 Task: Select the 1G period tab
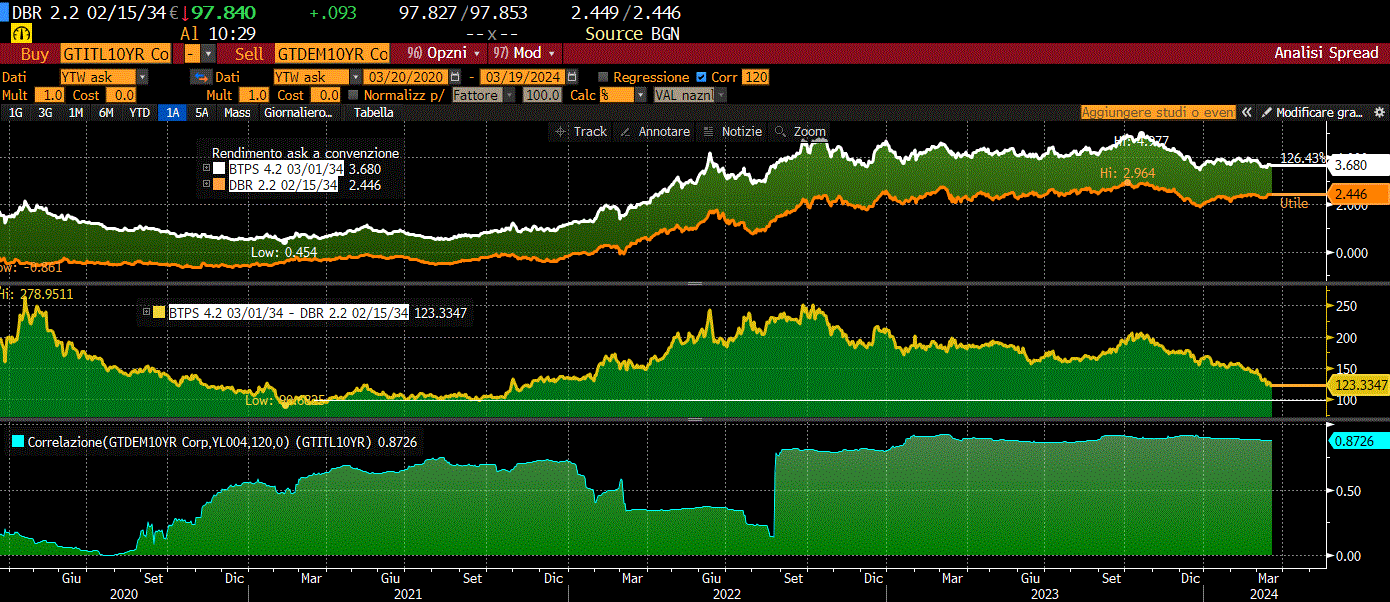[16, 113]
